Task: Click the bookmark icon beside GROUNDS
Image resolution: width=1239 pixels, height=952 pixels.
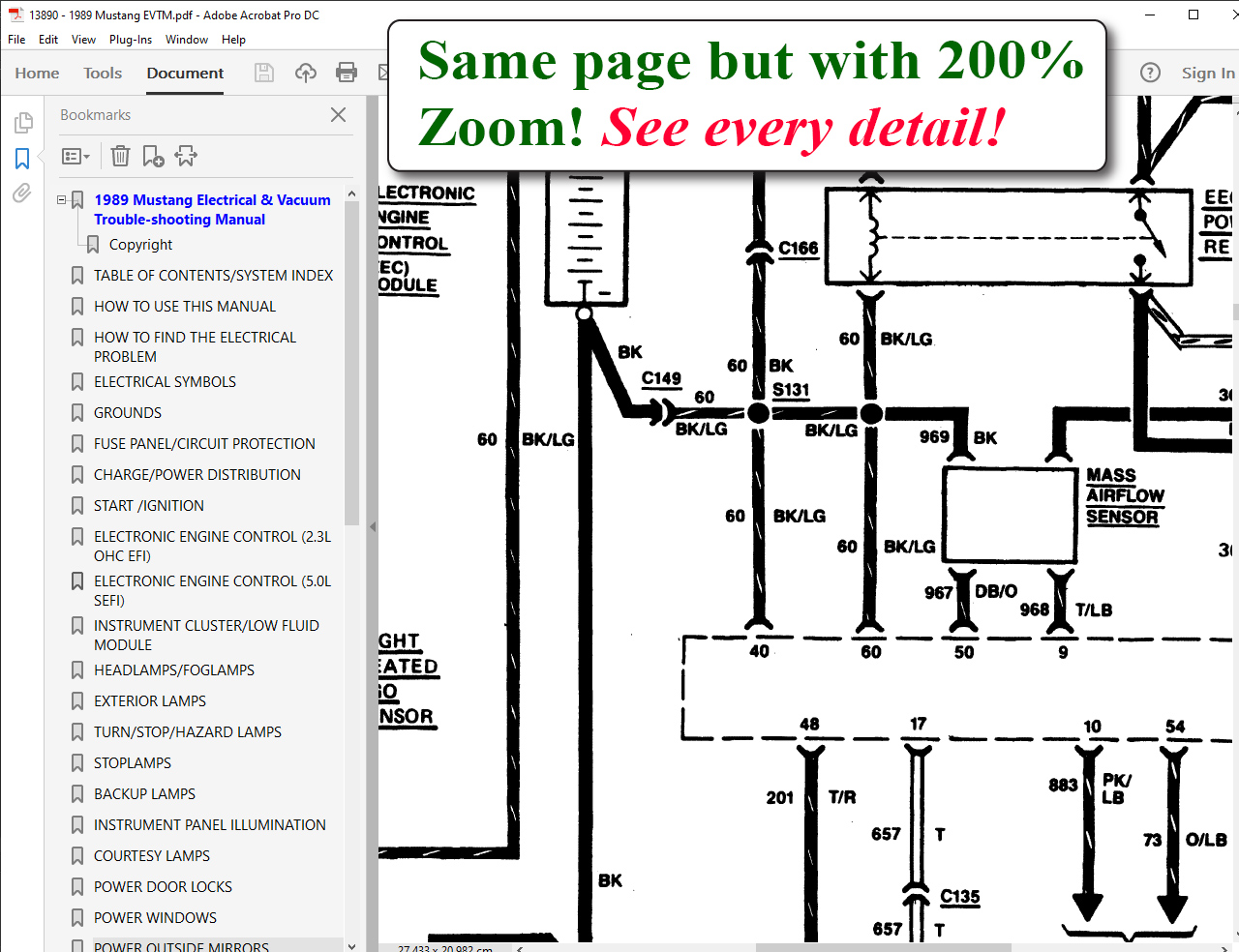Action: coord(77,413)
